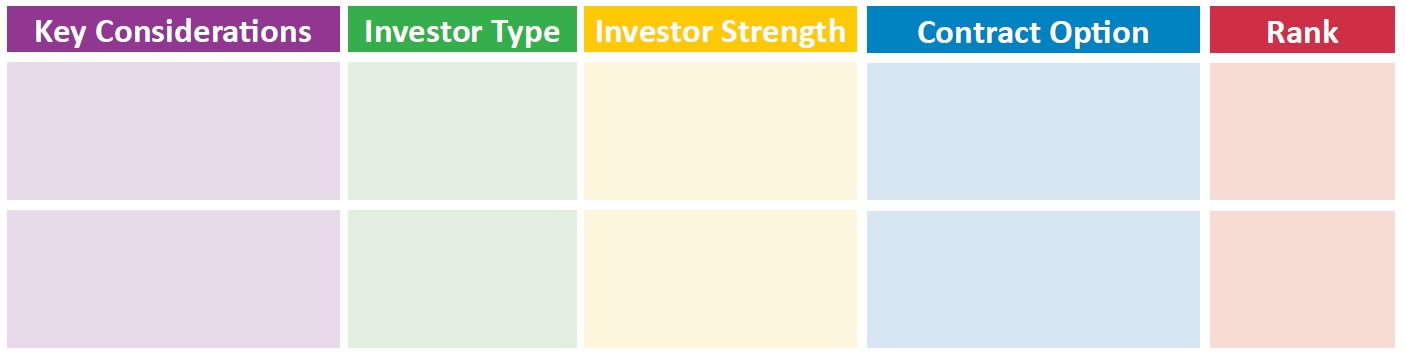Select the red Rank column header

[1302, 29]
